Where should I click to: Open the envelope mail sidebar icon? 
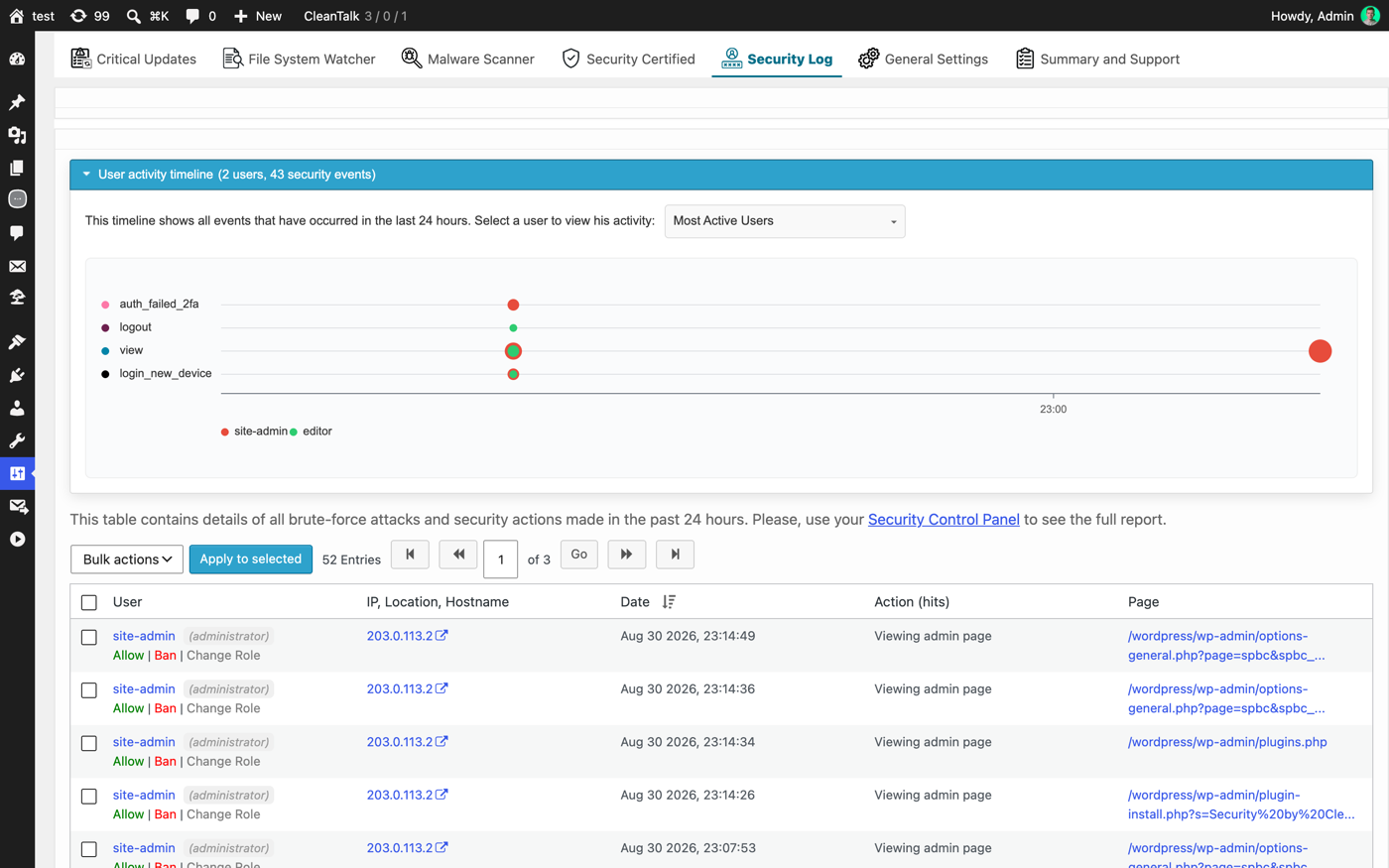click(17, 266)
